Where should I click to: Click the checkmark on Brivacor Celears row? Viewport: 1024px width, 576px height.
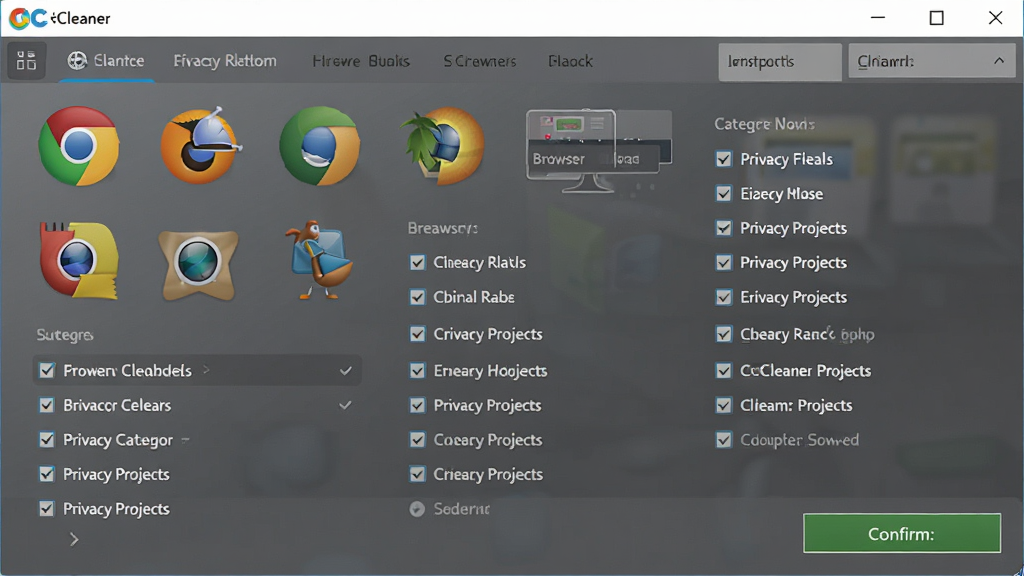pyautogui.click(x=345, y=406)
